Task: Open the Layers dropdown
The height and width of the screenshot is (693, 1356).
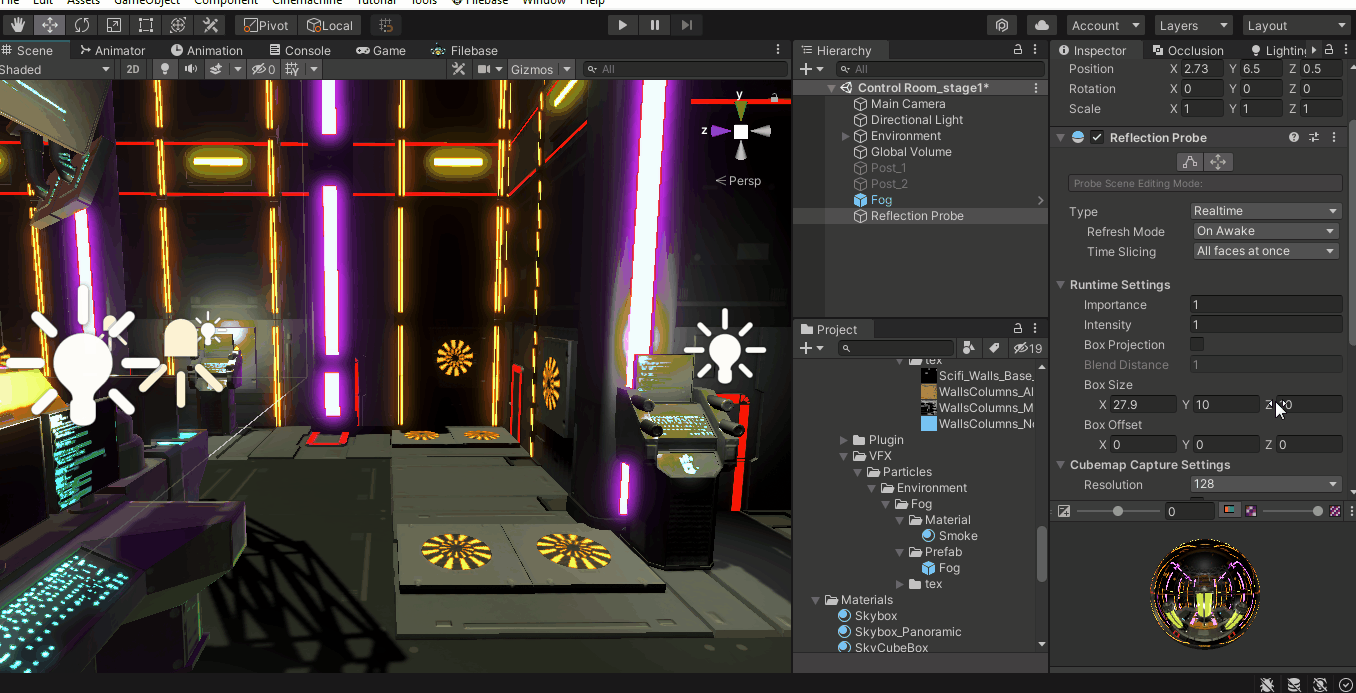Action: 1193,25
